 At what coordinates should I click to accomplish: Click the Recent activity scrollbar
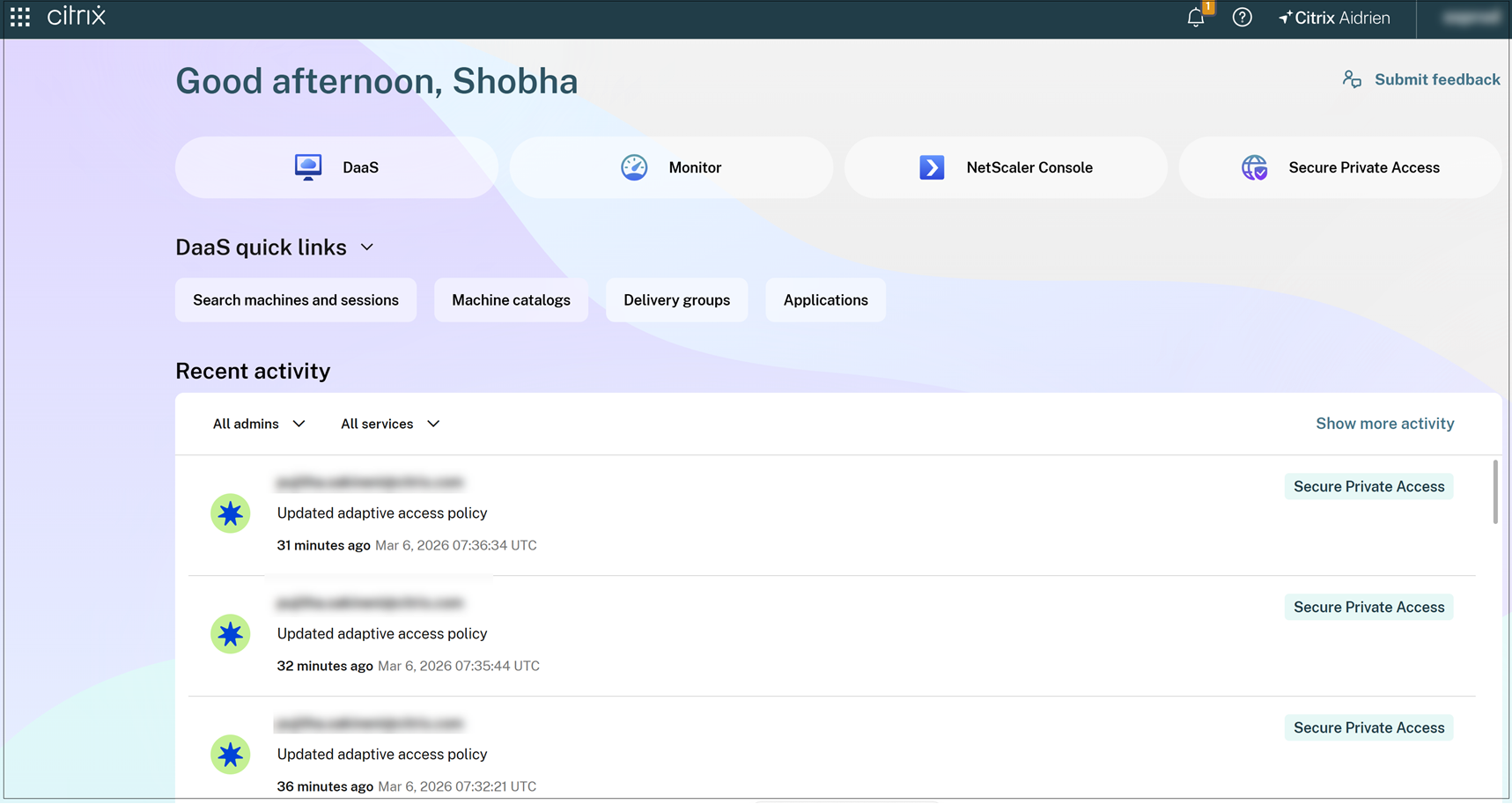pyautogui.click(x=1494, y=491)
